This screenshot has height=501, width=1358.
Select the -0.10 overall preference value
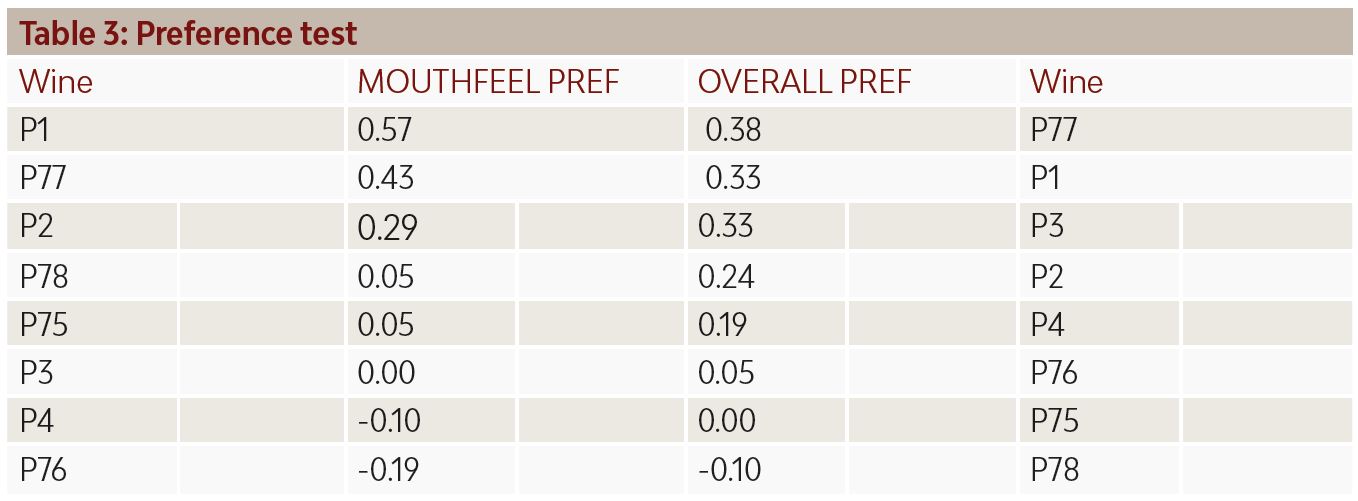click(728, 469)
